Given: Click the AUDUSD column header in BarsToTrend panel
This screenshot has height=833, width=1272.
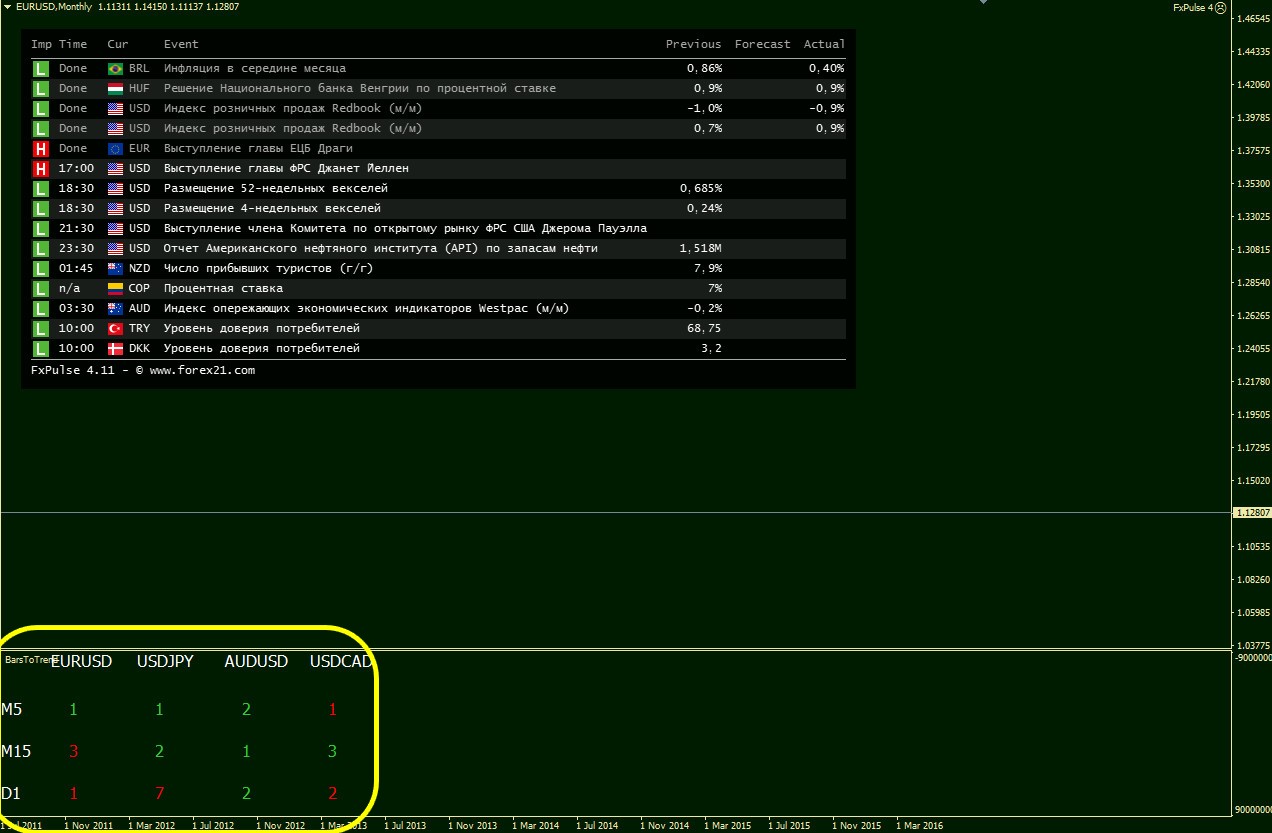Looking at the screenshot, I should pos(256,661).
